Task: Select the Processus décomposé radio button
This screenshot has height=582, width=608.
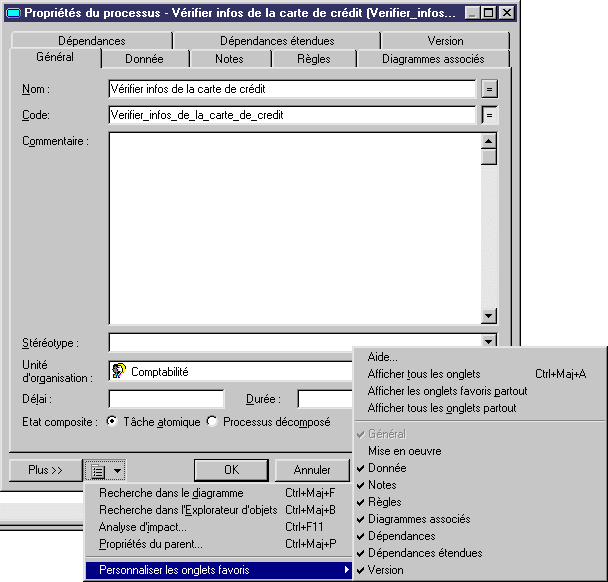Action: [212, 422]
